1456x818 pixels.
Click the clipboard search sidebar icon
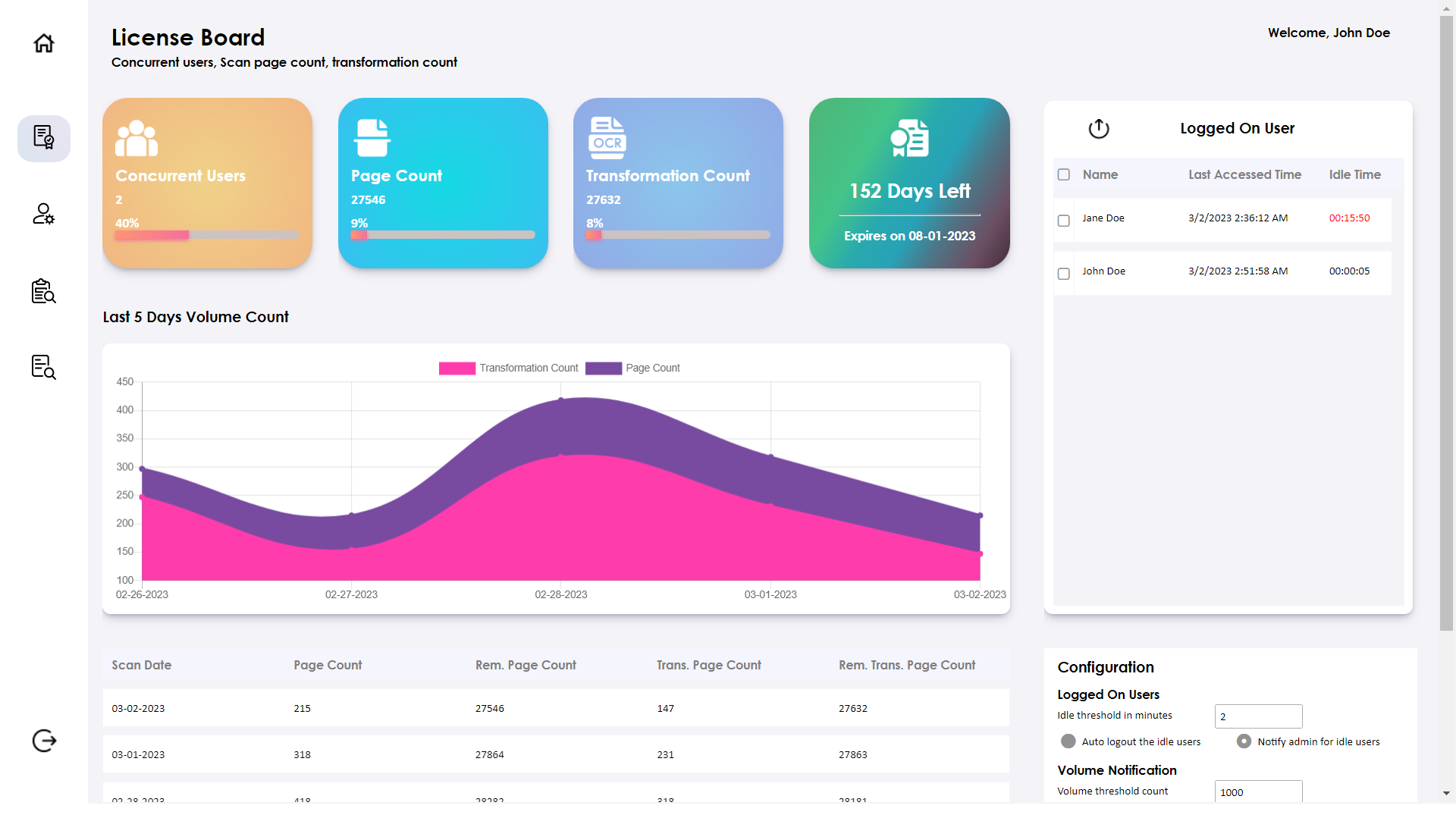(x=44, y=291)
